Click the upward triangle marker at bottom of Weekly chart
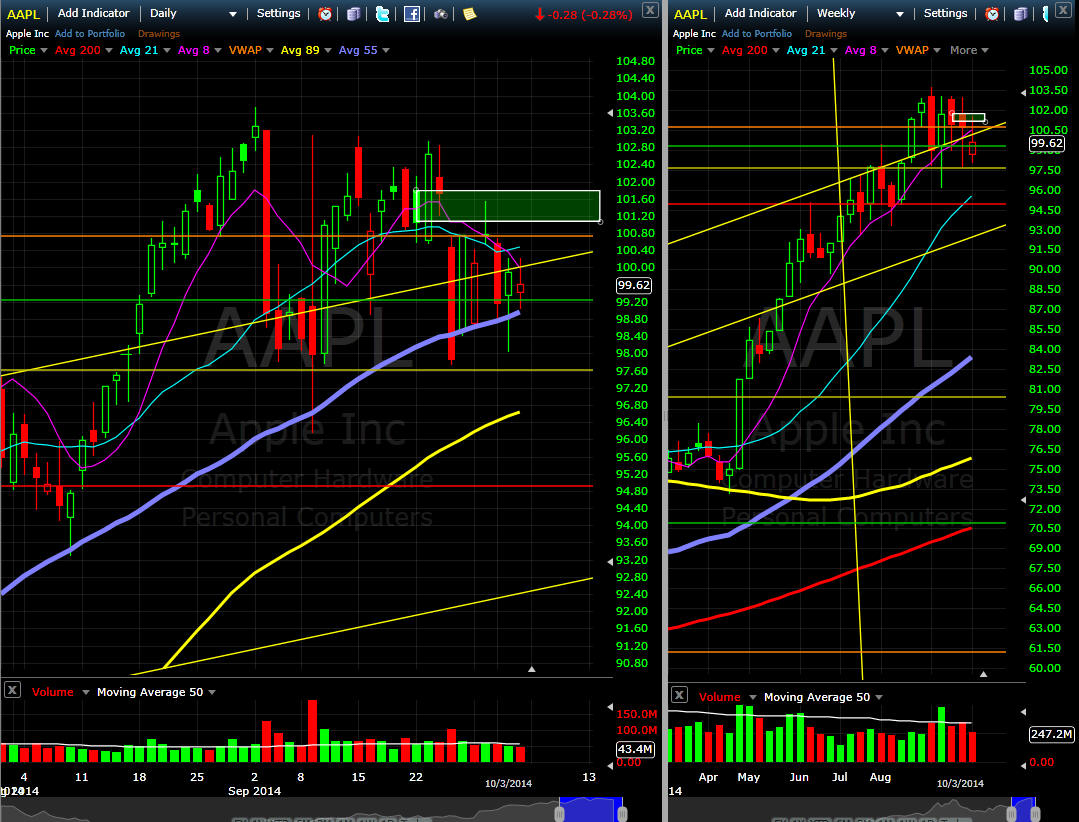Viewport: 1079px width, 822px height. point(983,674)
